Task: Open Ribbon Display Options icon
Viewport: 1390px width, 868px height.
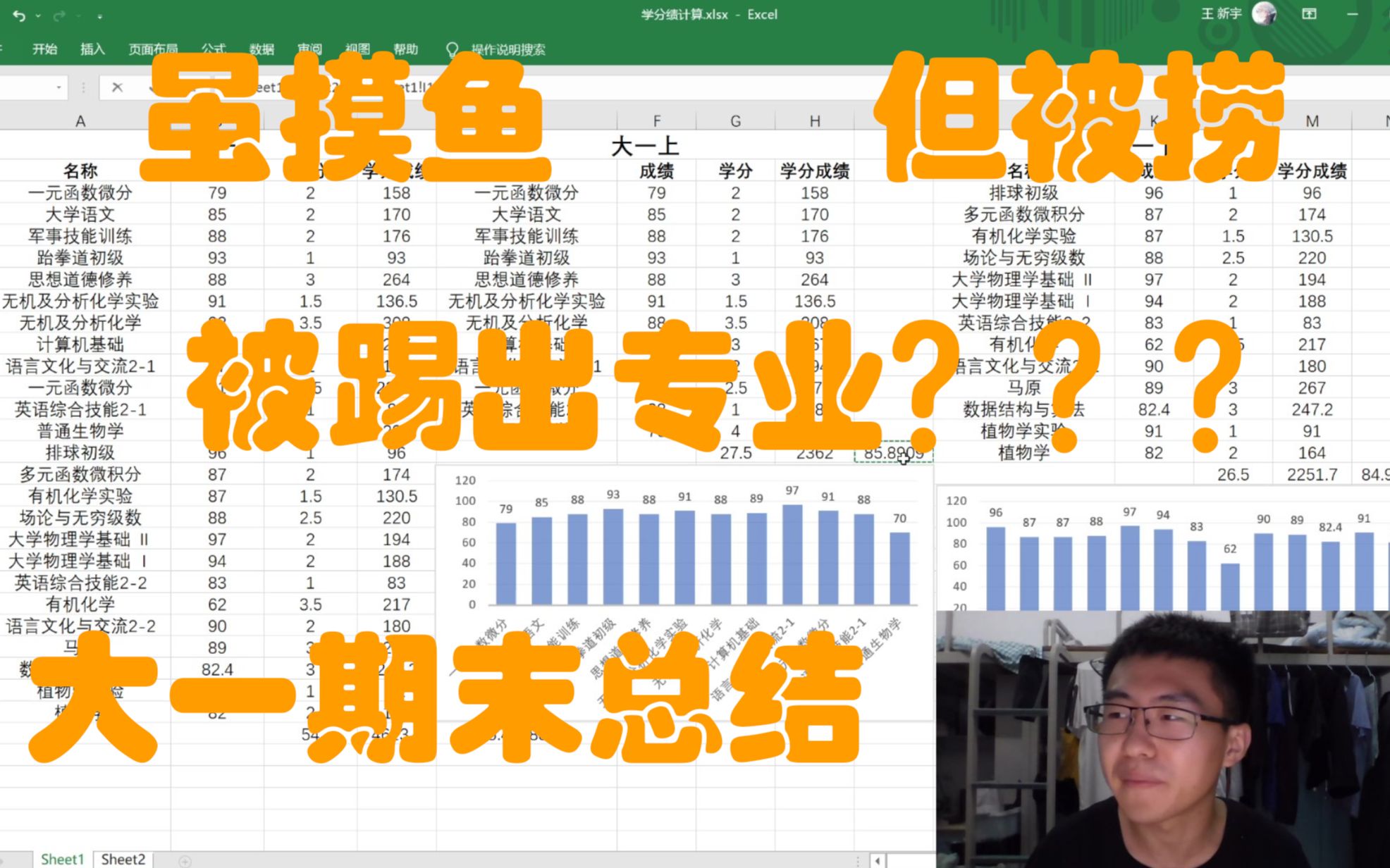Action: (x=1309, y=13)
